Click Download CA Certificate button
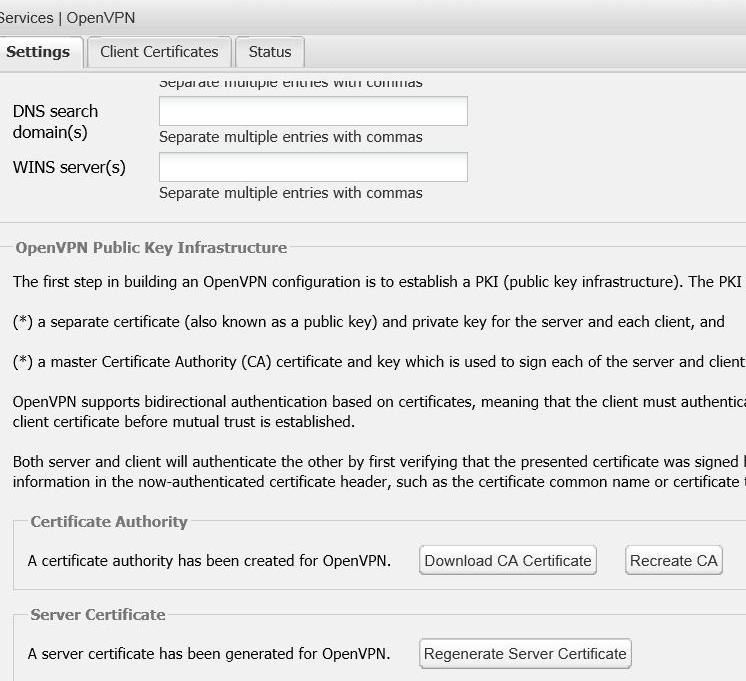Viewport: 746px width, 681px height. [x=508, y=561]
